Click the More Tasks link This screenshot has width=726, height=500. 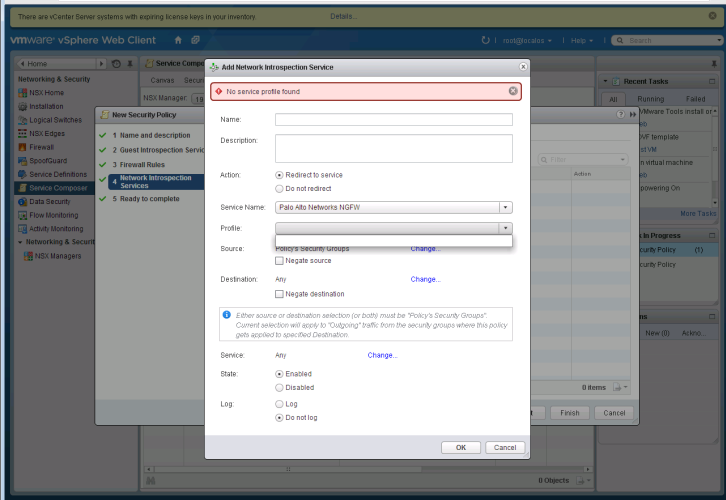(x=698, y=213)
